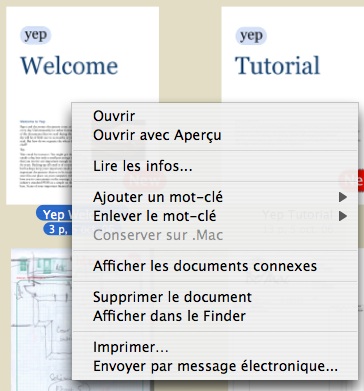
Task: Choose Envoyer par message électronique…
Action: pyautogui.click(x=215, y=366)
